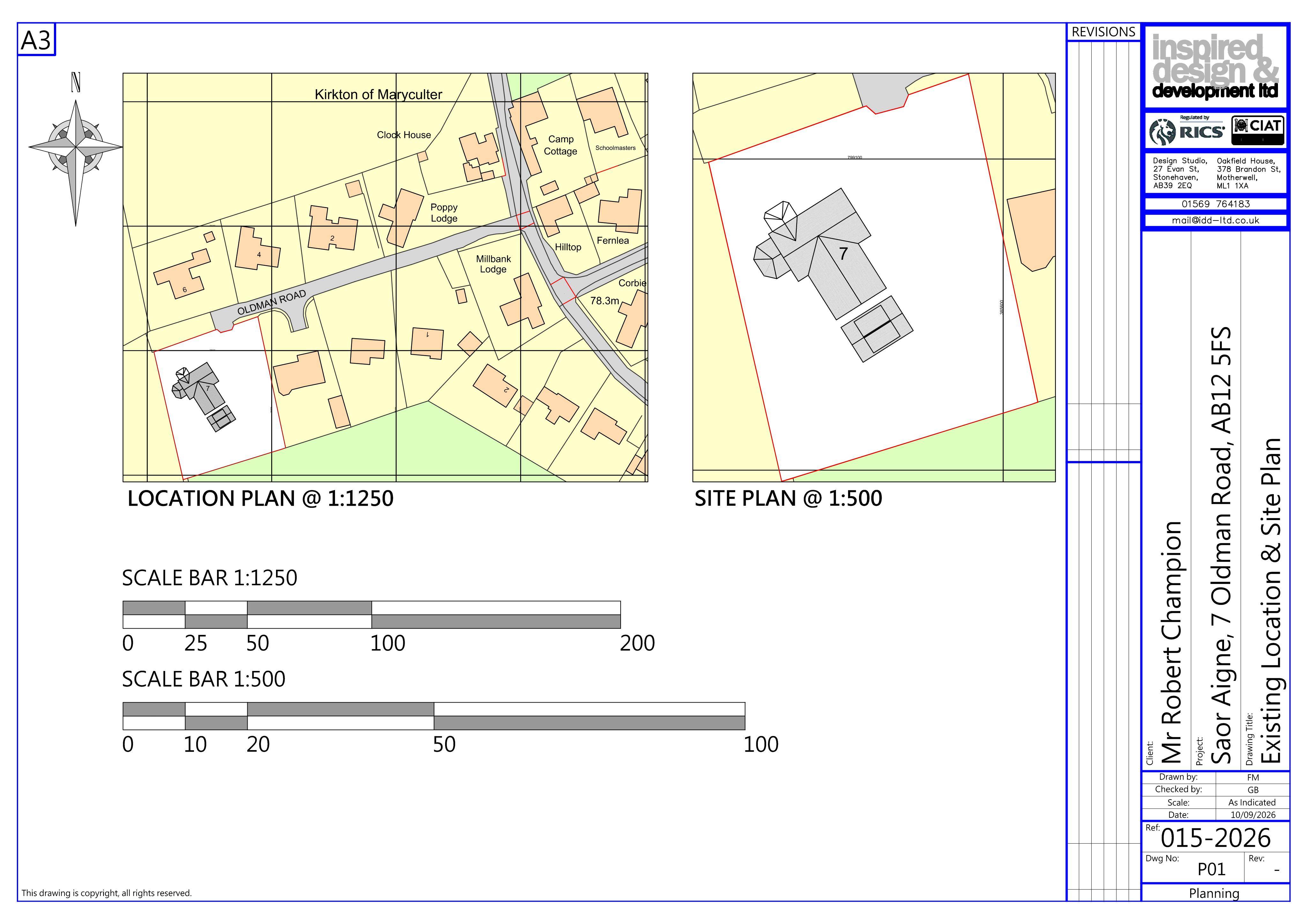Viewport: 1307px width, 924px height.
Task: Select the Date 10/09/2026 cell
Action: pyautogui.click(x=1252, y=815)
